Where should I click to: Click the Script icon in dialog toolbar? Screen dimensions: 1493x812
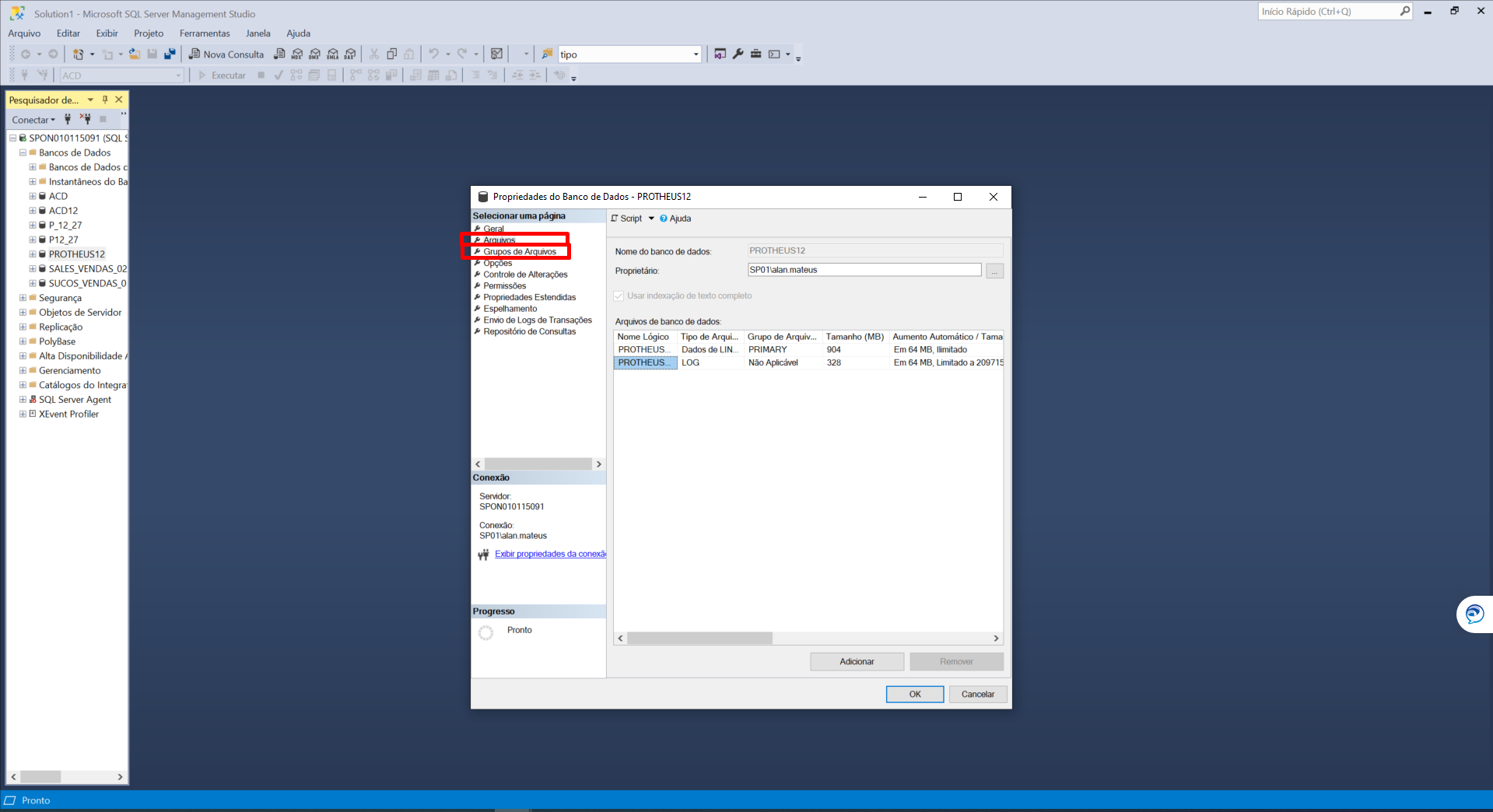click(x=615, y=219)
